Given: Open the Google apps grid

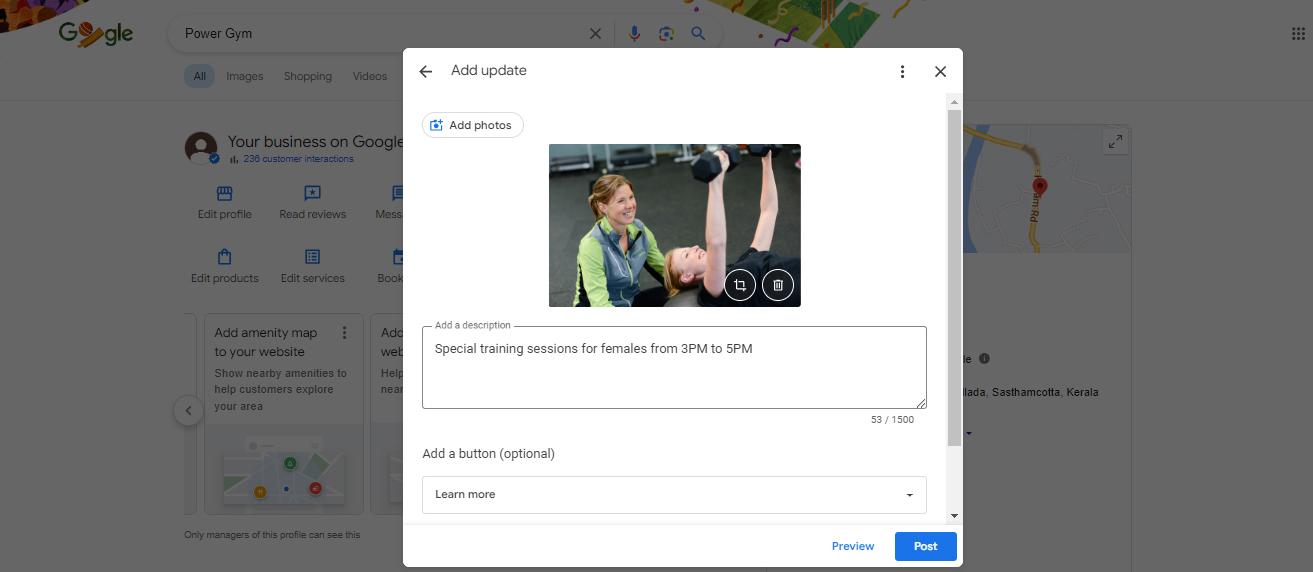Looking at the screenshot, I should pos(1298,33).
